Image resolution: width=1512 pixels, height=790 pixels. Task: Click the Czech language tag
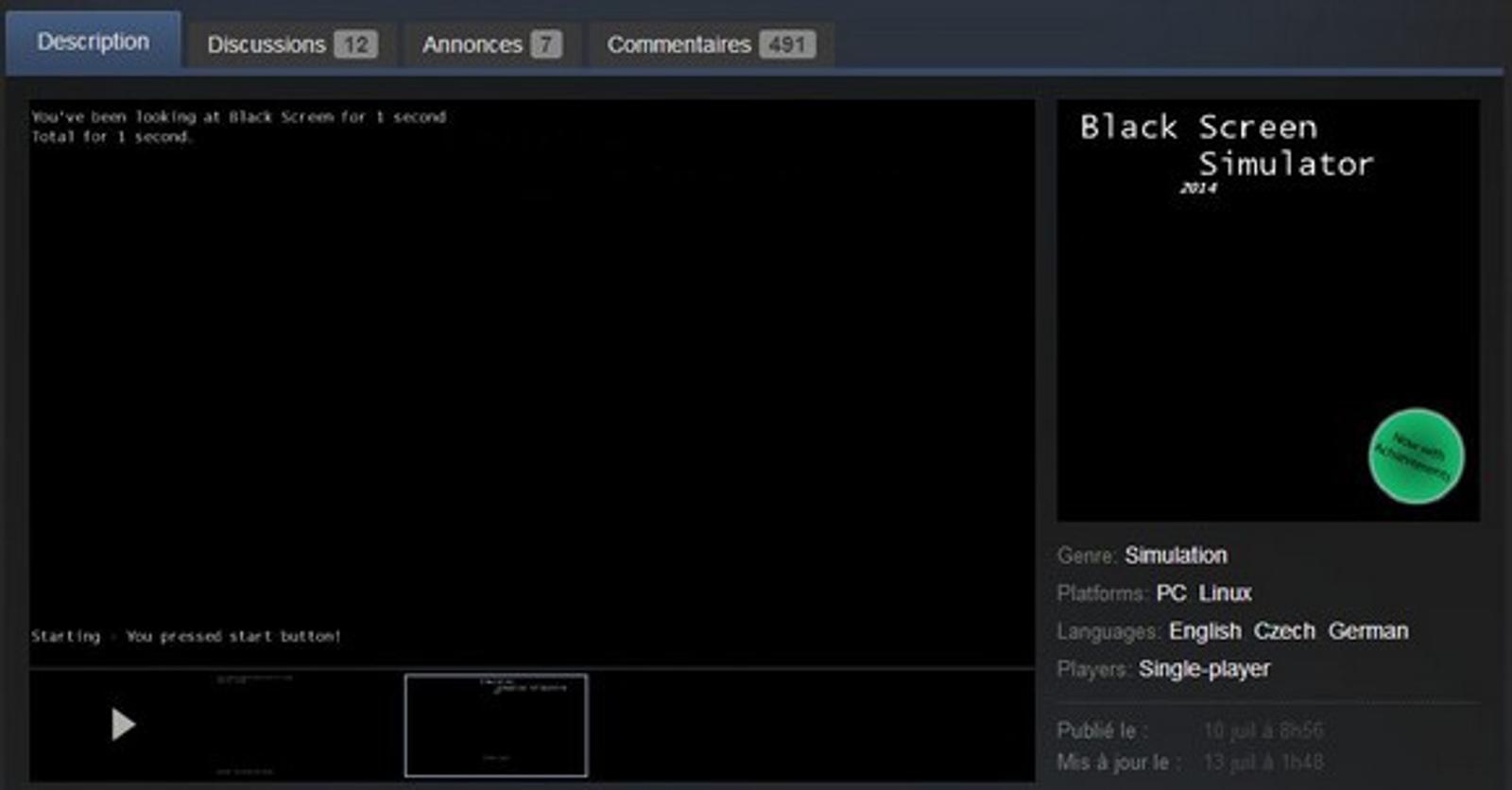click(x=1284, y=631)
